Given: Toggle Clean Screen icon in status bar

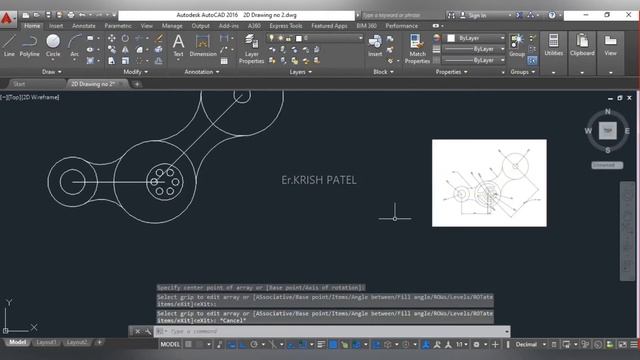Looking at the screenshot, I should pyautogui.click(x=622, y=344).
